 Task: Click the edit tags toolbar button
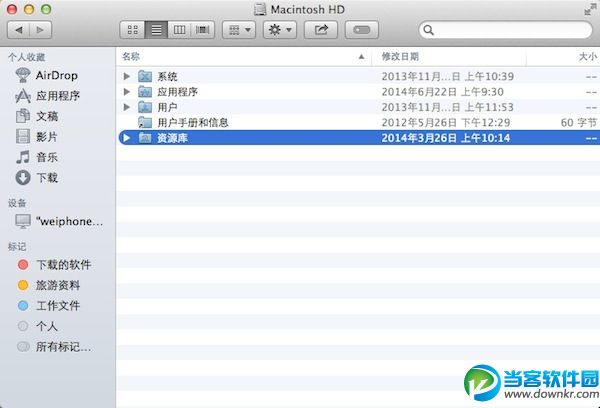(362, 30)
